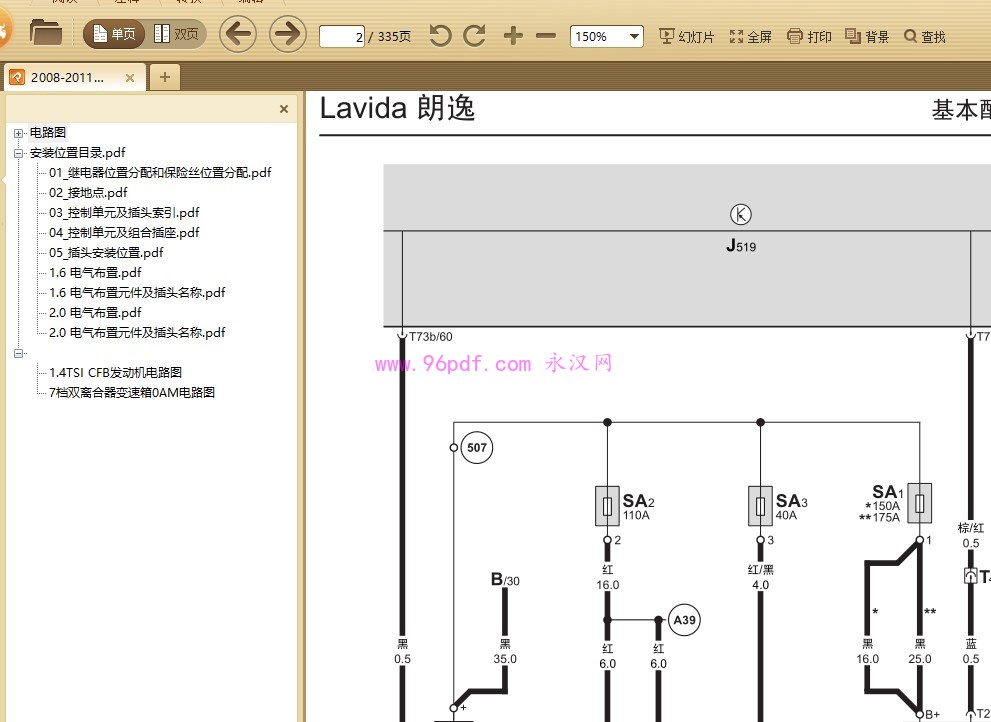The height and width of the screenshot is (722, 991).
Task: Open a file with the folder icon
Action: [x=46, y=33]
